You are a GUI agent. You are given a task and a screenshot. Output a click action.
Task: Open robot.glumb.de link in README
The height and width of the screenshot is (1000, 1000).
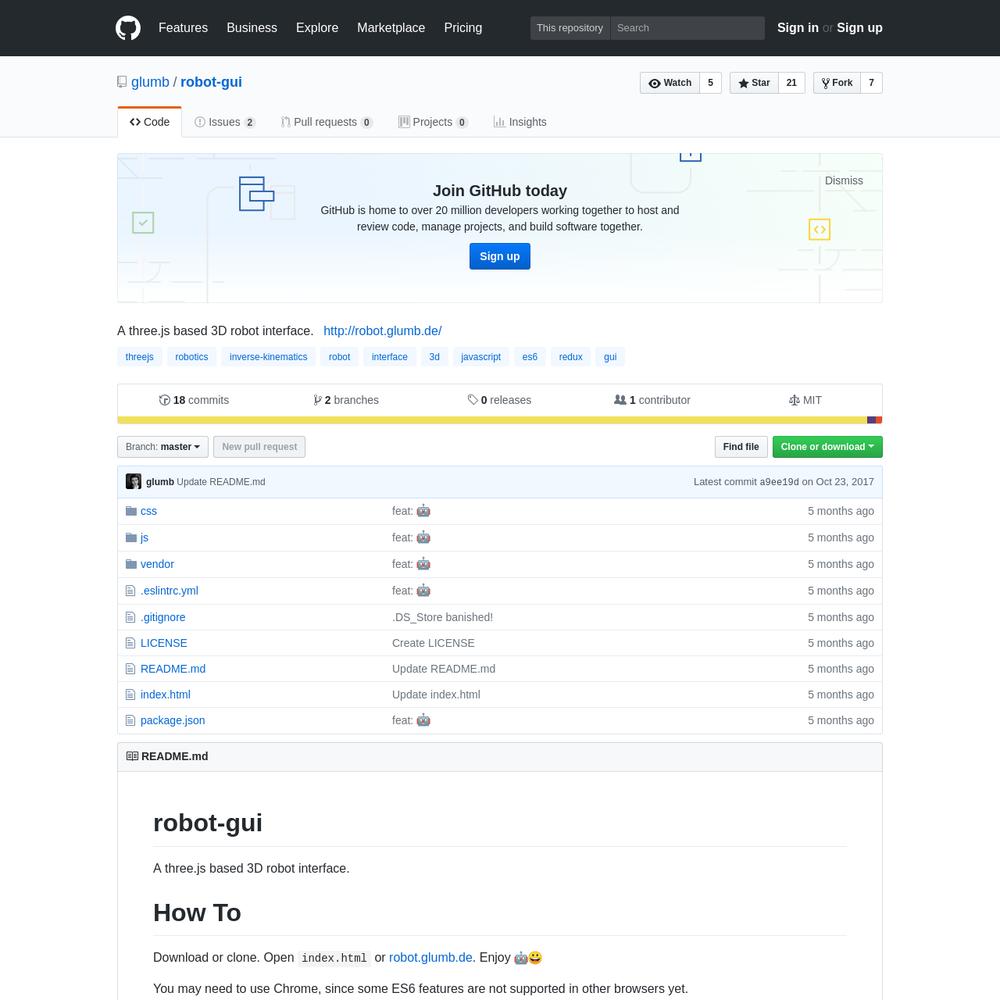pos(430,957)
